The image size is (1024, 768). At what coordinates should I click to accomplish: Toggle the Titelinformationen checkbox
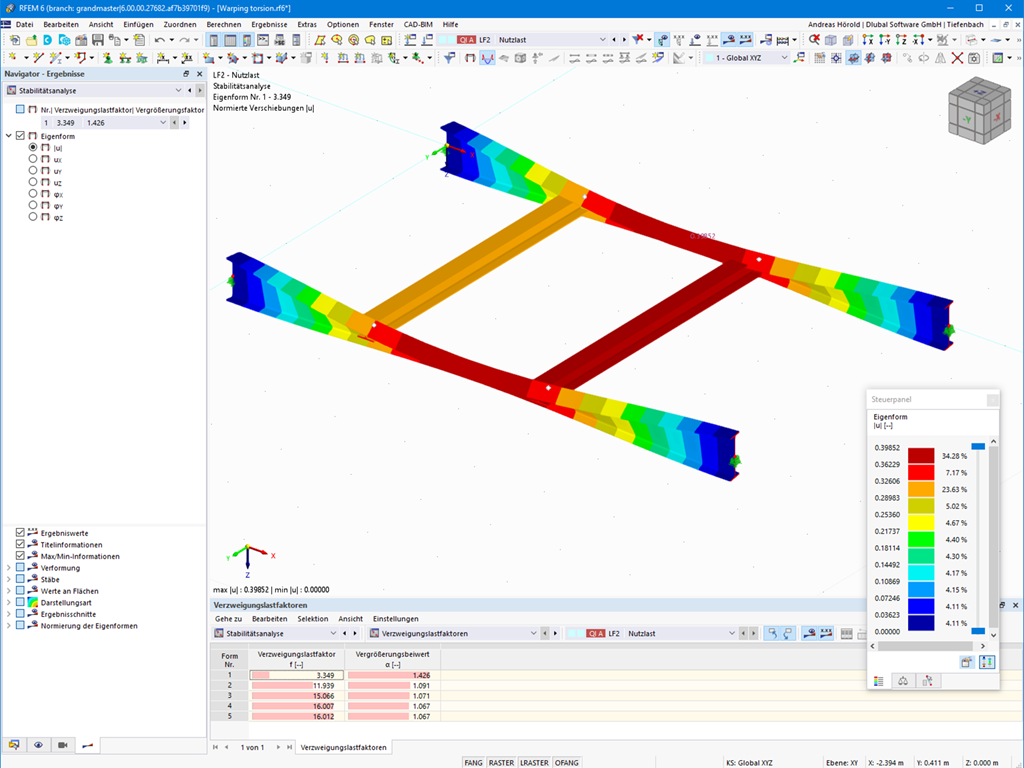pos(20,544)
